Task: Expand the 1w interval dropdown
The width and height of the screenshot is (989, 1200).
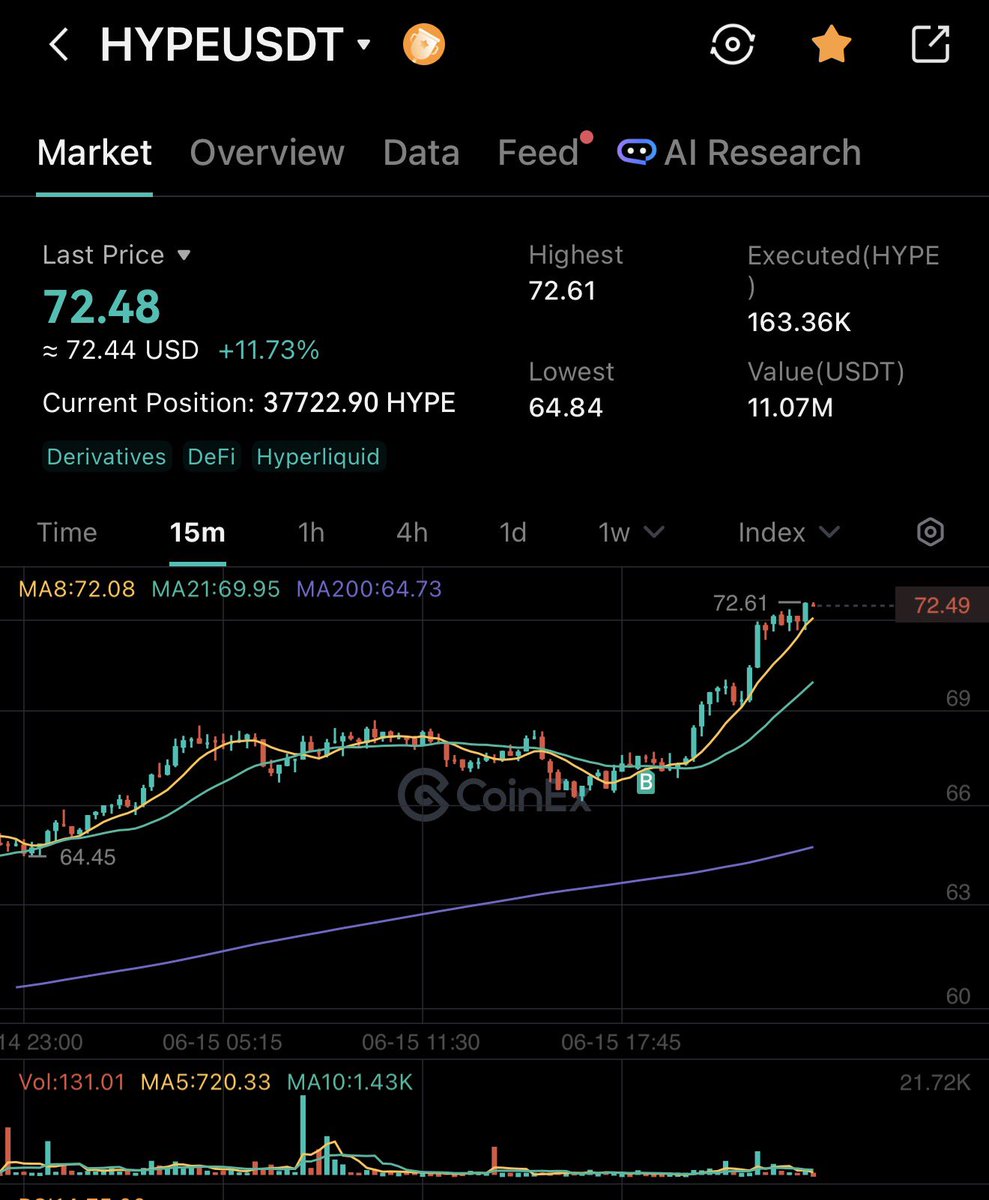Action: pyautogui.click(x=631, y=532)
